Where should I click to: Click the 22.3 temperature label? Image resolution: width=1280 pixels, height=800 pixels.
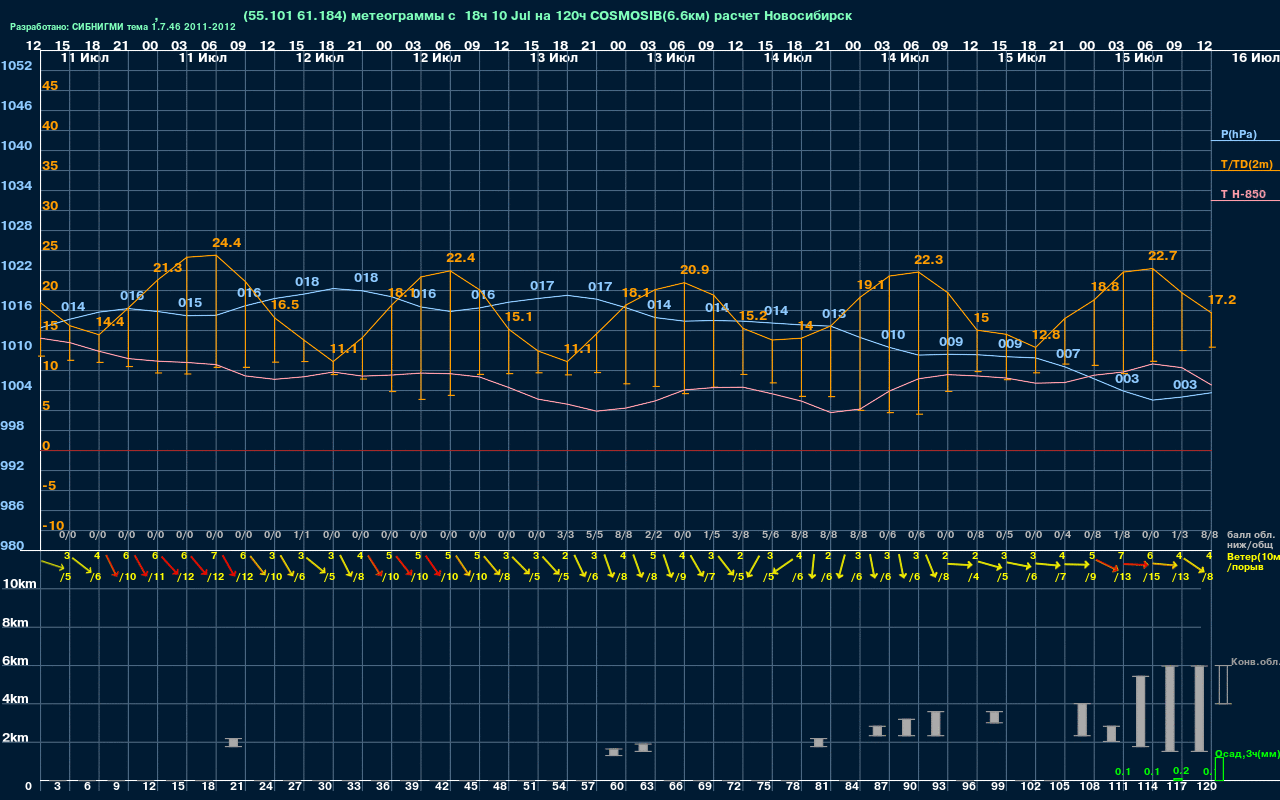(x=928, y=259)
